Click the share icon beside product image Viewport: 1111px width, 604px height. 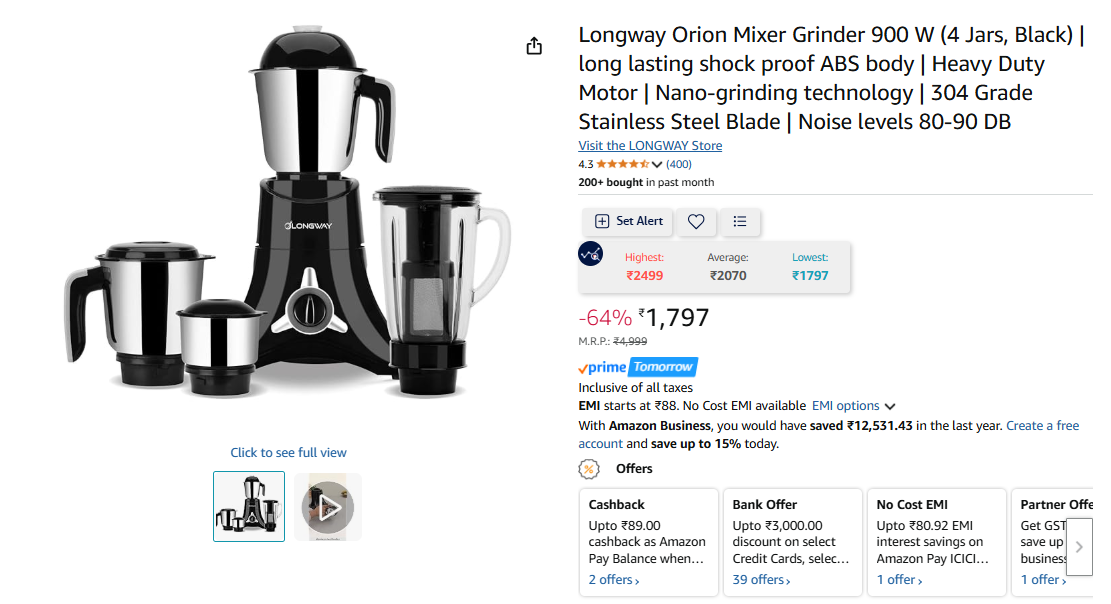pyautogui.click(x=534, y=46)
